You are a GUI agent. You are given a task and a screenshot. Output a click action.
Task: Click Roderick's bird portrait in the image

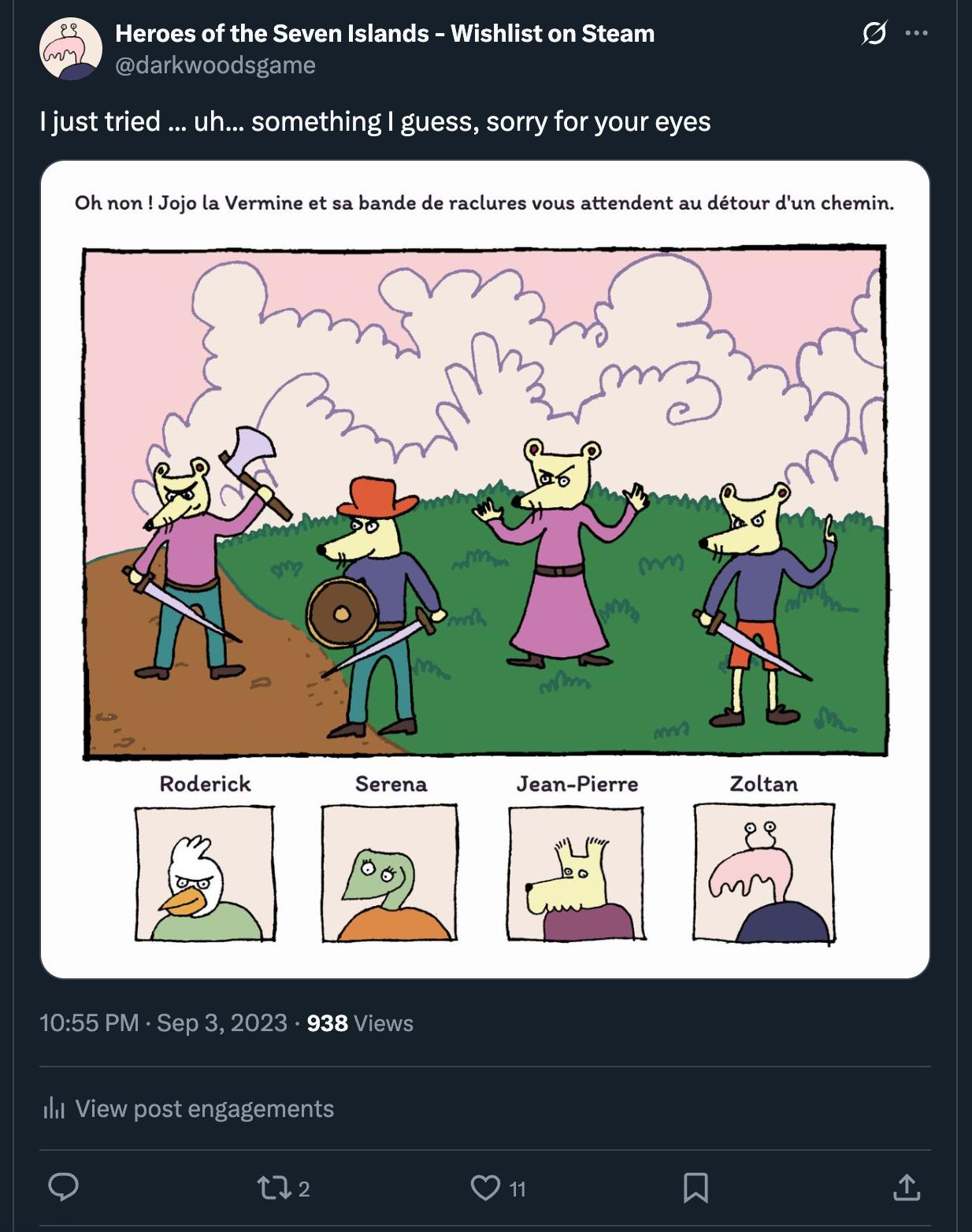pos(205,874)
